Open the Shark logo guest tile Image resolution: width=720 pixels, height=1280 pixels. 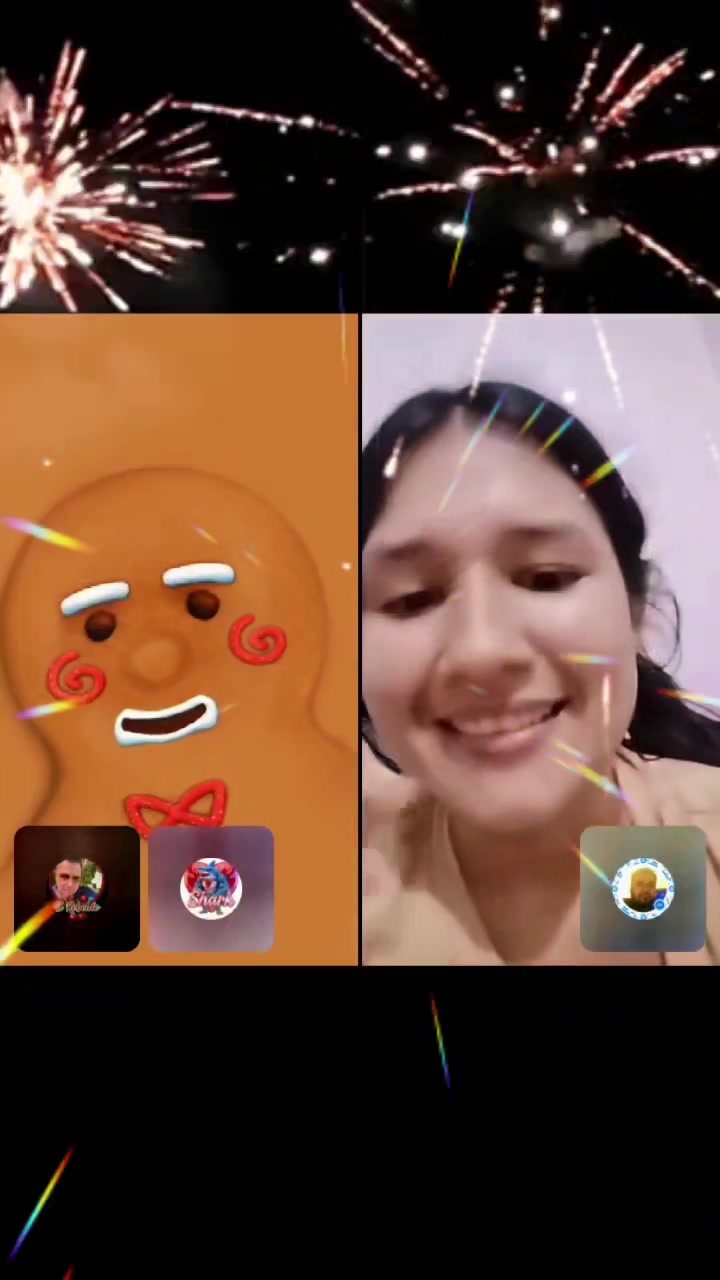pos(211,889)
